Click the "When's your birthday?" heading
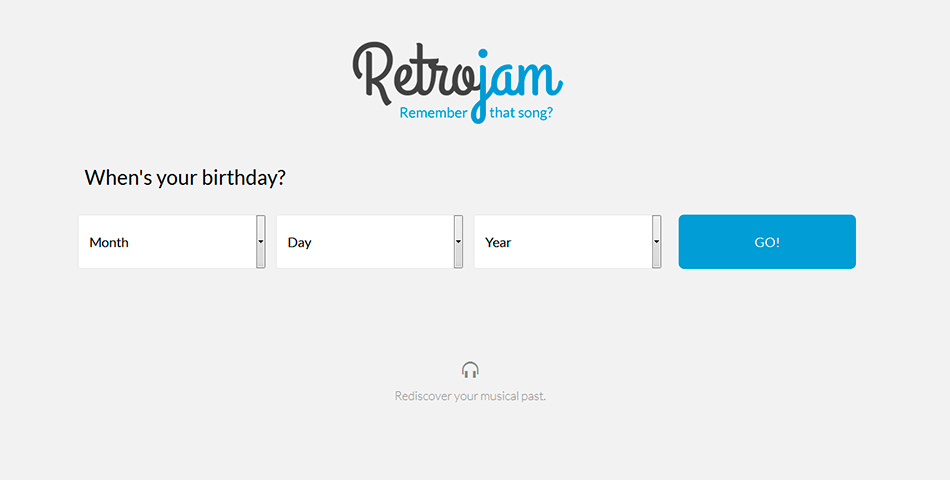 pos(185,178)
